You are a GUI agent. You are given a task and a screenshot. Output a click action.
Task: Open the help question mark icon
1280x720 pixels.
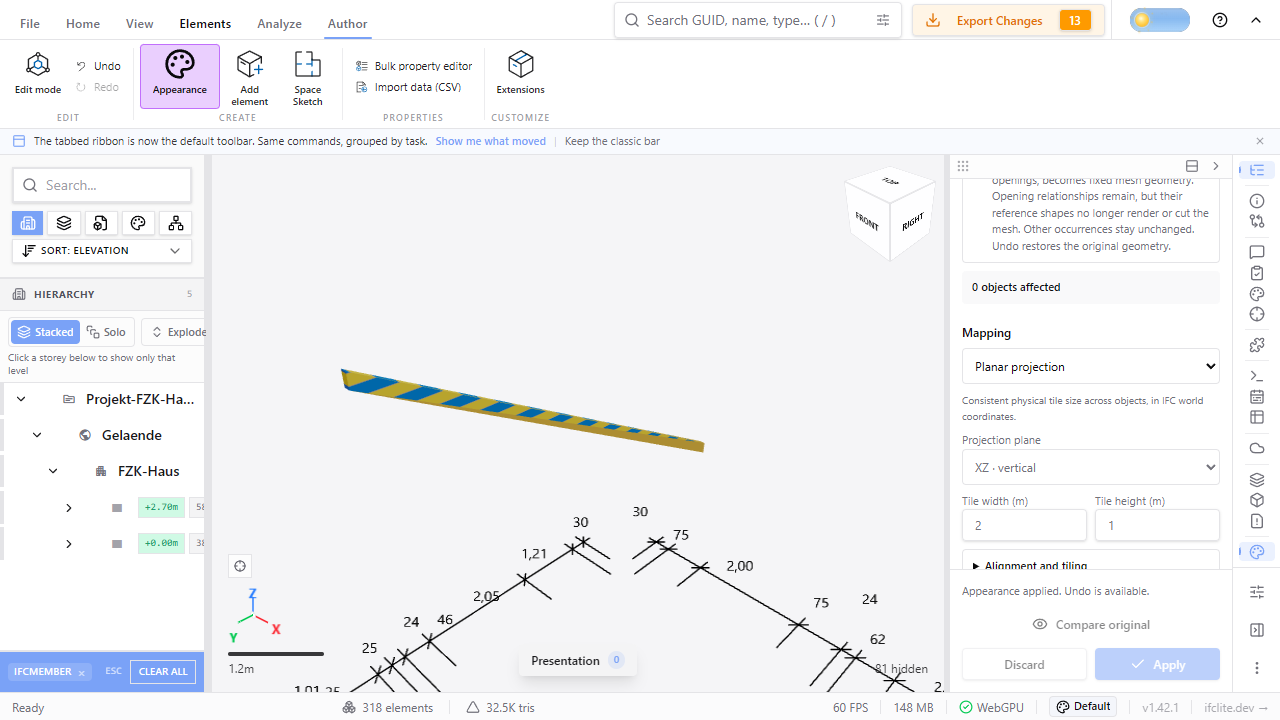coord(1220,20)
